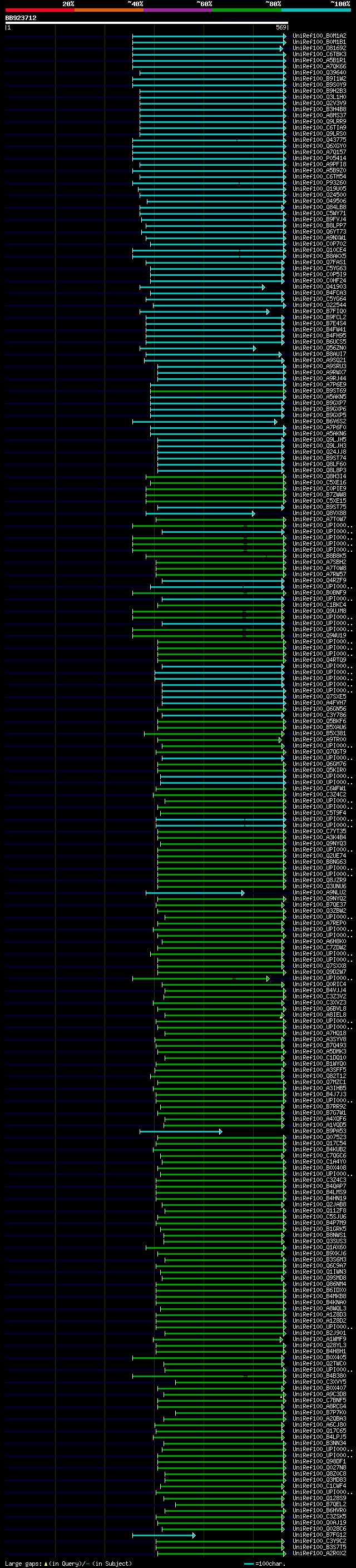
Task: Select the UniRef100_O24500 label
Action: [319, 195]
